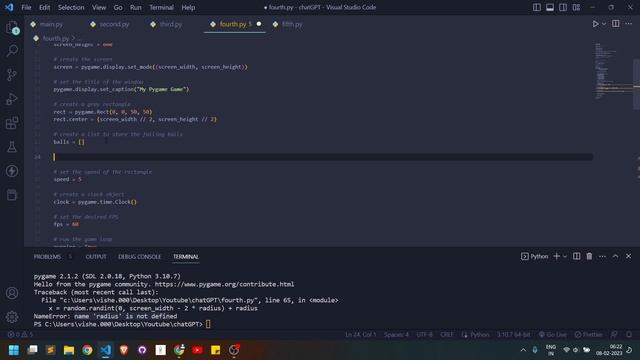Open the Manage gear in activity bar
This screenshot has height=360, width=640.
click(12, 316)
